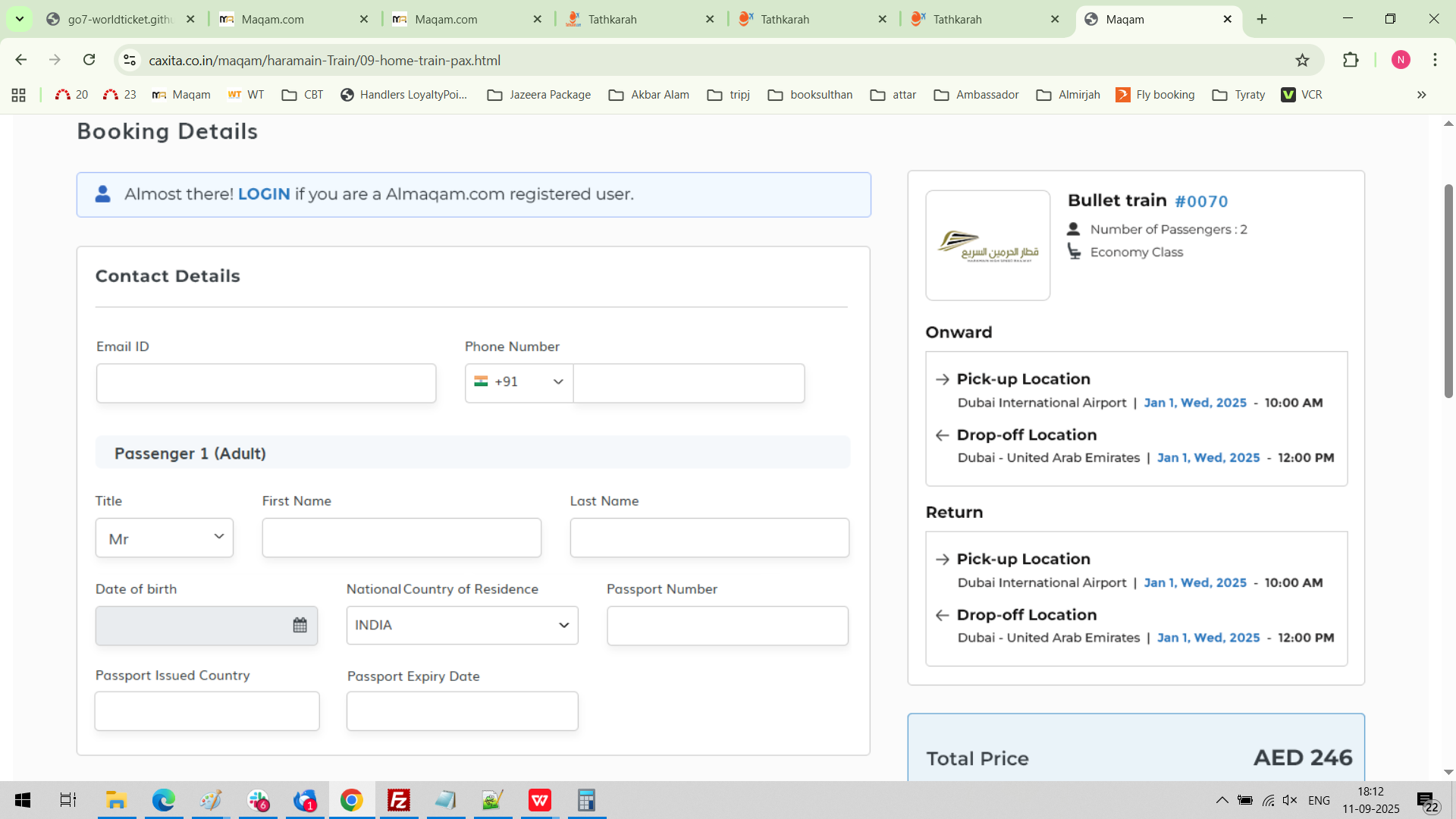The width and height of the screenshot is (1456, 819).
Task: Focus the Email ID input field
Action: click(x=266, y=384)
